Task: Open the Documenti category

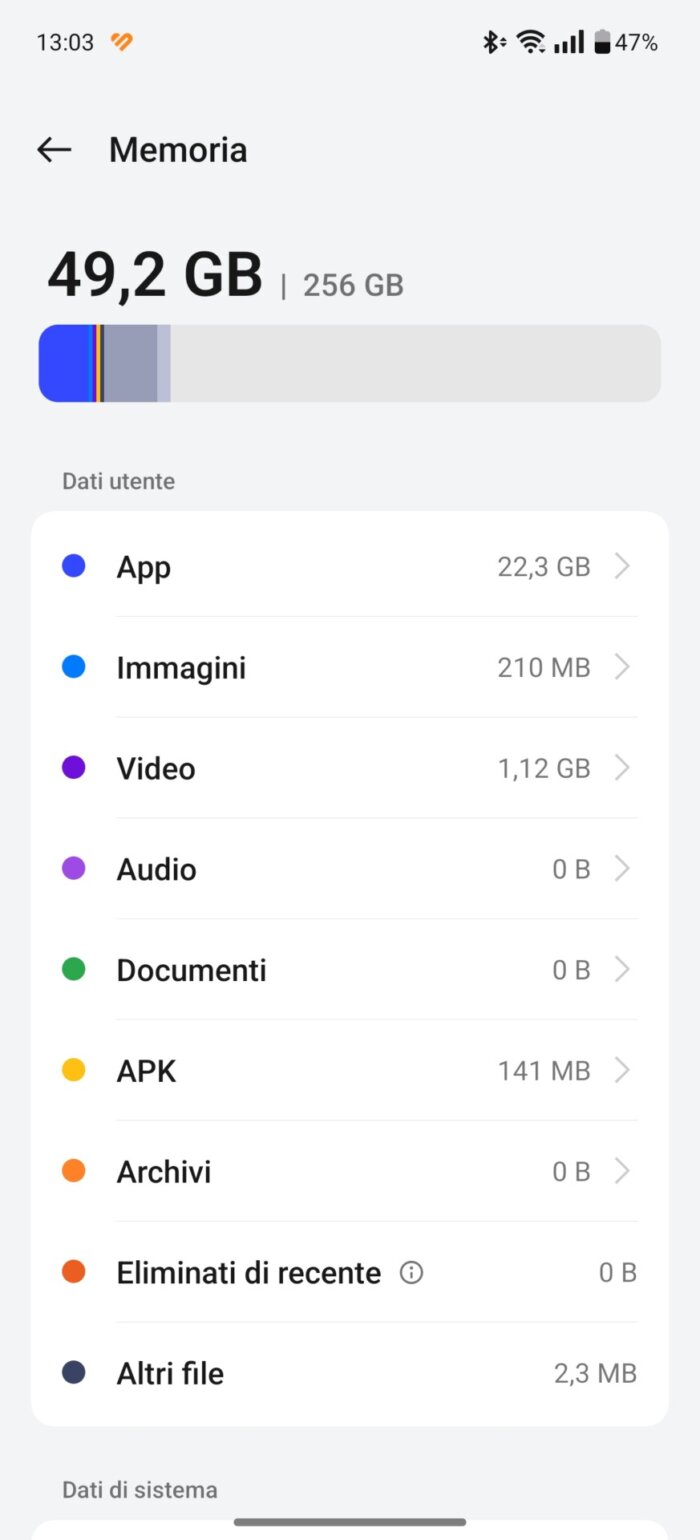Action: click(x=350, y=970)
